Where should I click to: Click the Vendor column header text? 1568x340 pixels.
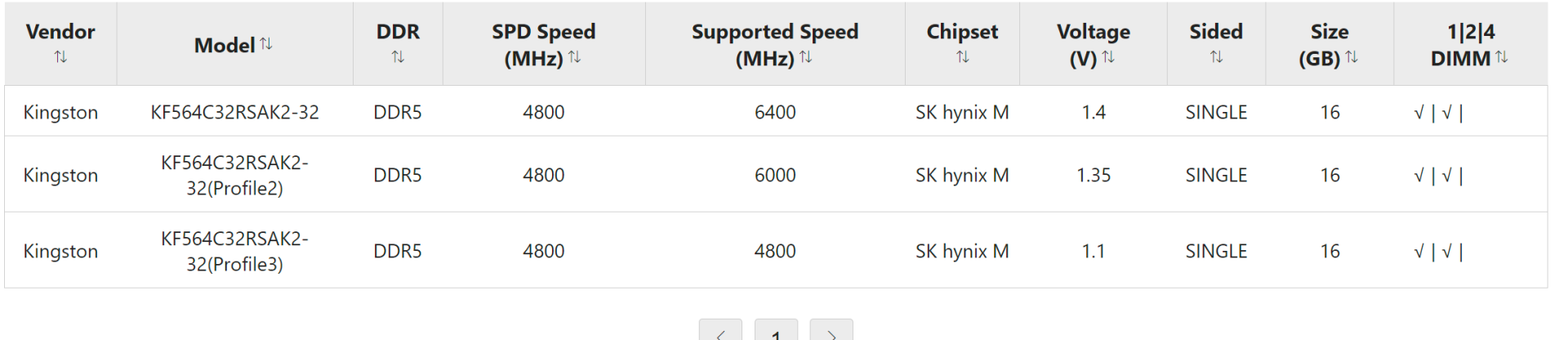60,32
